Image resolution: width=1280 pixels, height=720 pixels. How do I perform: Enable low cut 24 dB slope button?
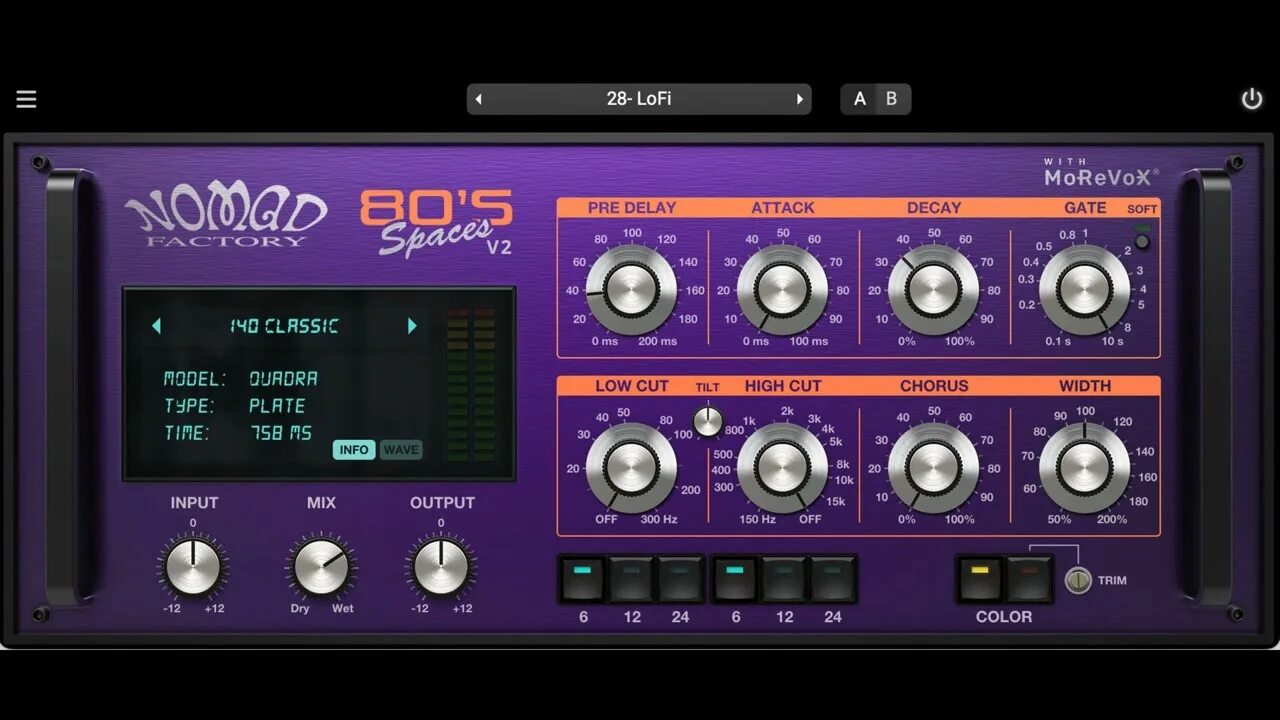click(x=680, y=579)
